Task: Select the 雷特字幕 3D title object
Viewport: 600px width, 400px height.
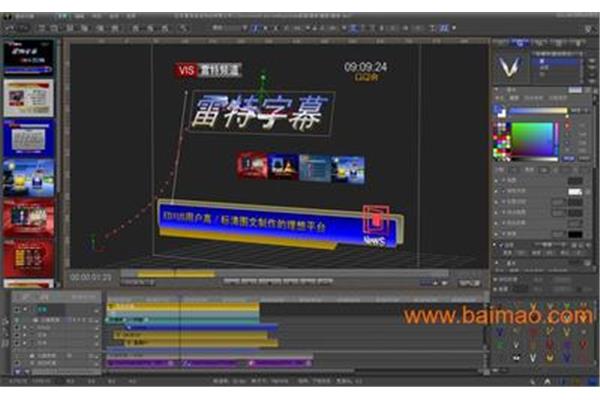Action: [x=262, y=113]
